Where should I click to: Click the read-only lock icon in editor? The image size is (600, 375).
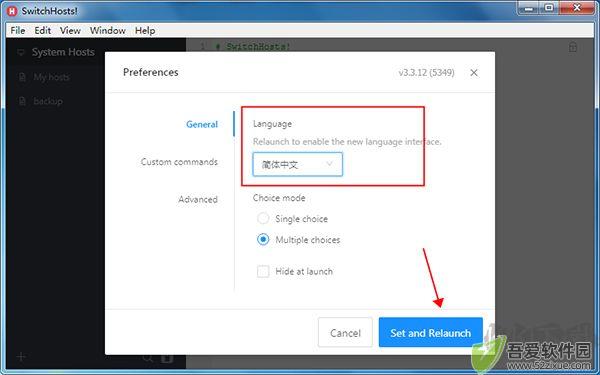pos(573,47)
